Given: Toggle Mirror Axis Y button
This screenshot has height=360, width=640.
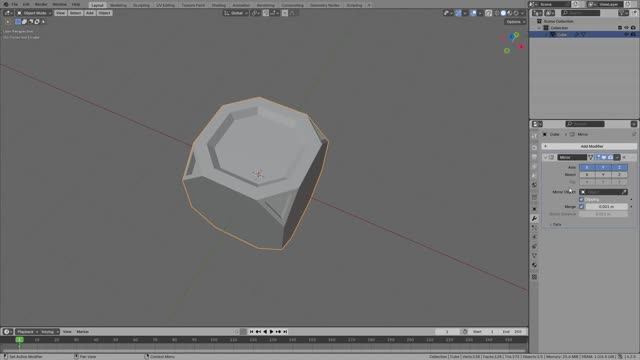Looking at the screenshot, I should [x=603, y=167].
